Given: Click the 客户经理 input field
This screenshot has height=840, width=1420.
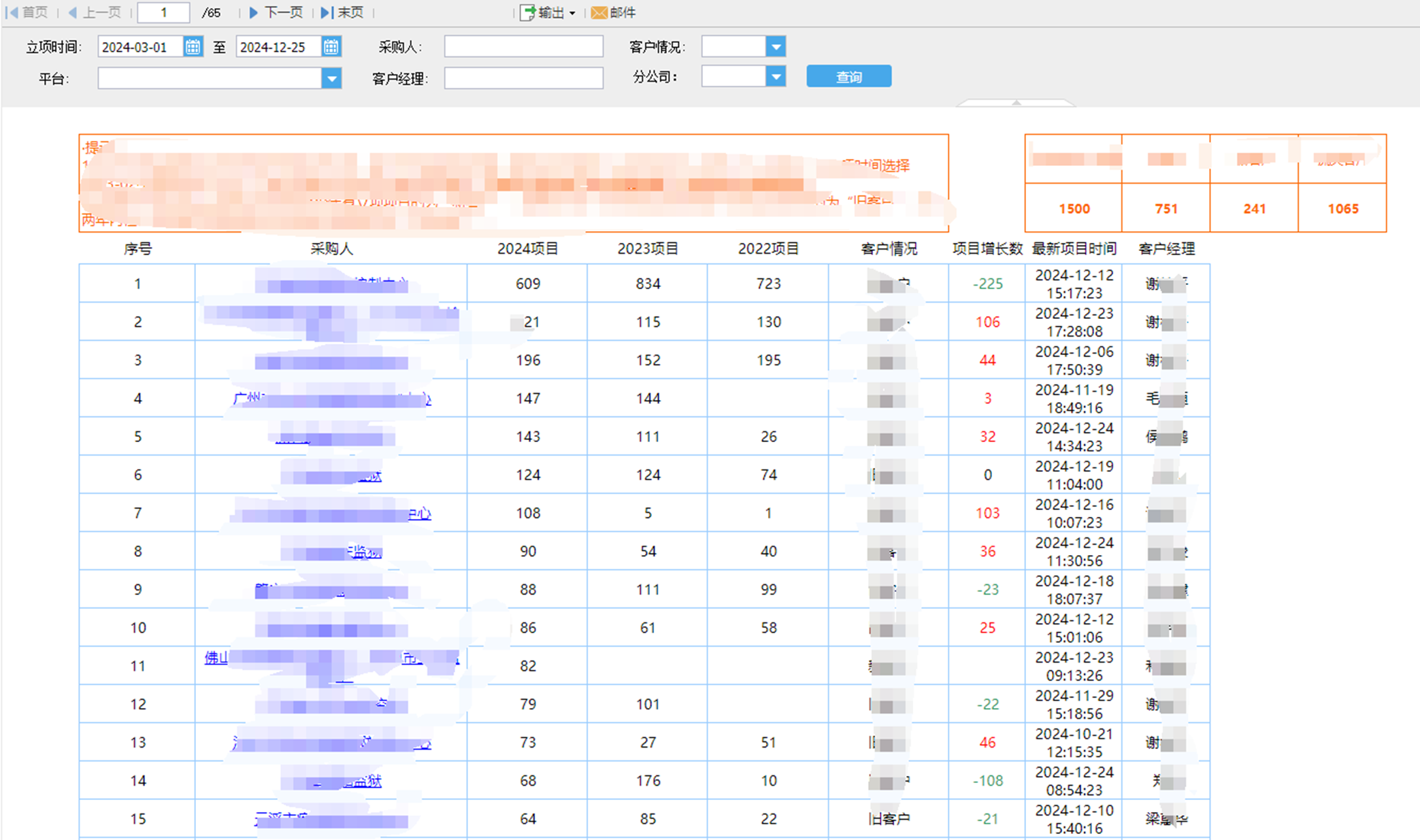Looking at the screenshot, I should (x=523, y=79).
